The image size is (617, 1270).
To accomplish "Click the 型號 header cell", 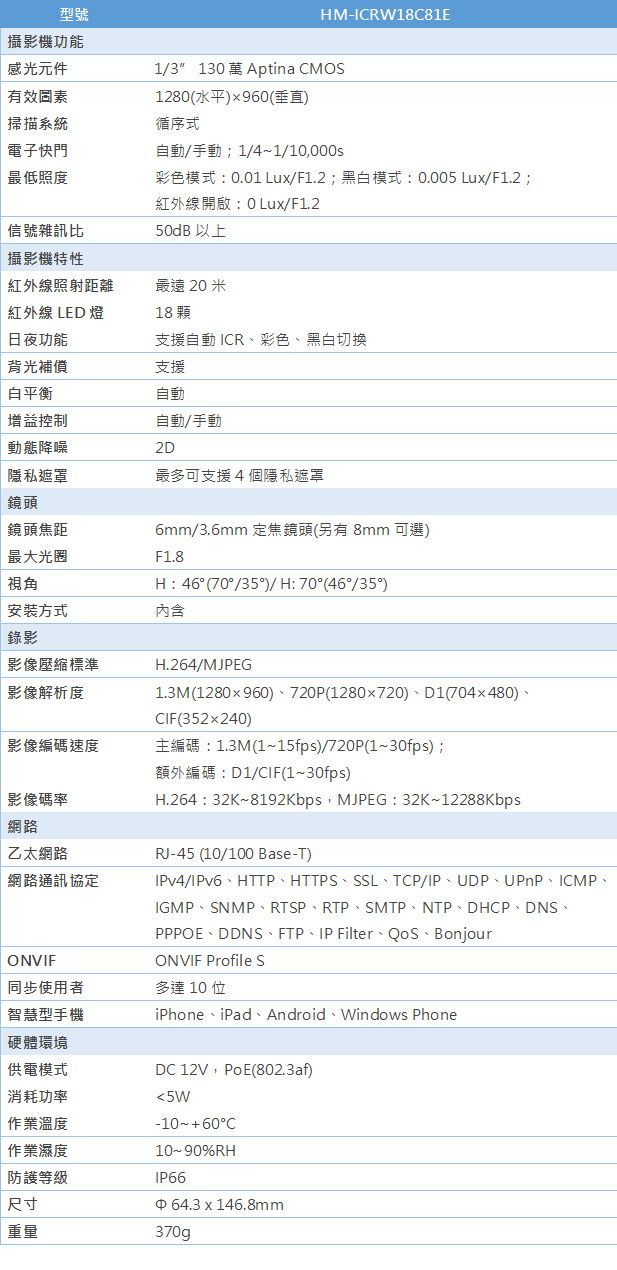I will pos(74,15).
